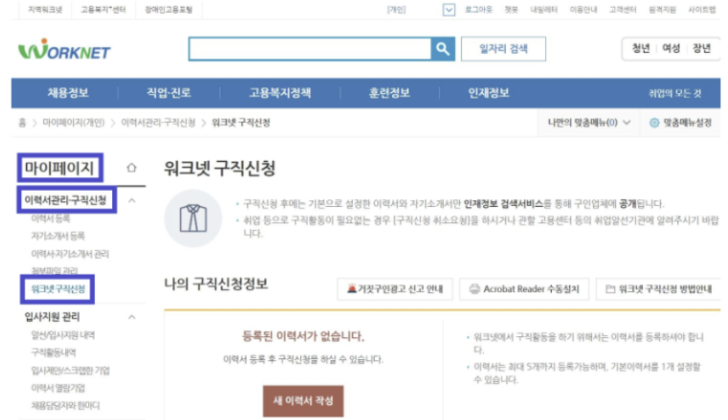Open 이력서 등록 sidebar item

(x=51, y=218)
